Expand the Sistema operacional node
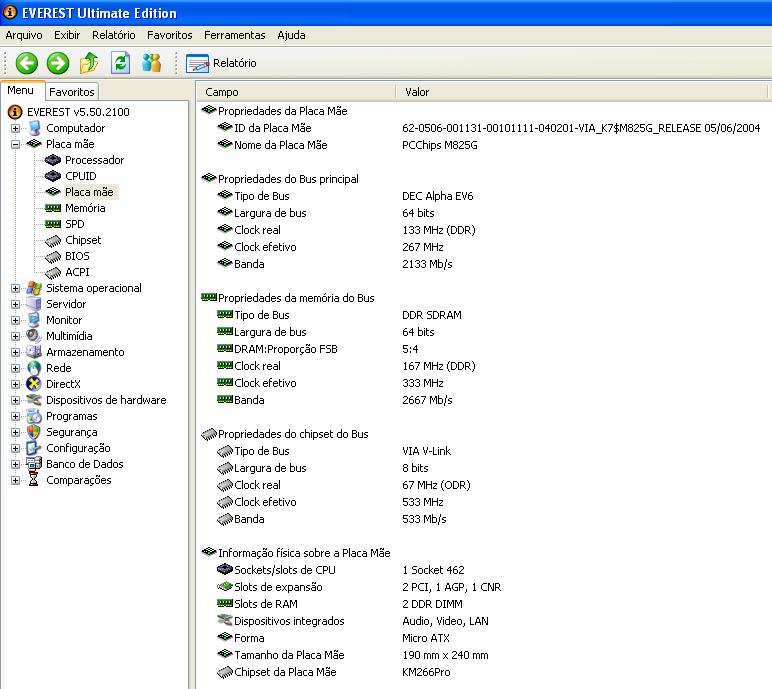Image resolution: width=772 pixels, height=689 pixels. coord(15,289)
